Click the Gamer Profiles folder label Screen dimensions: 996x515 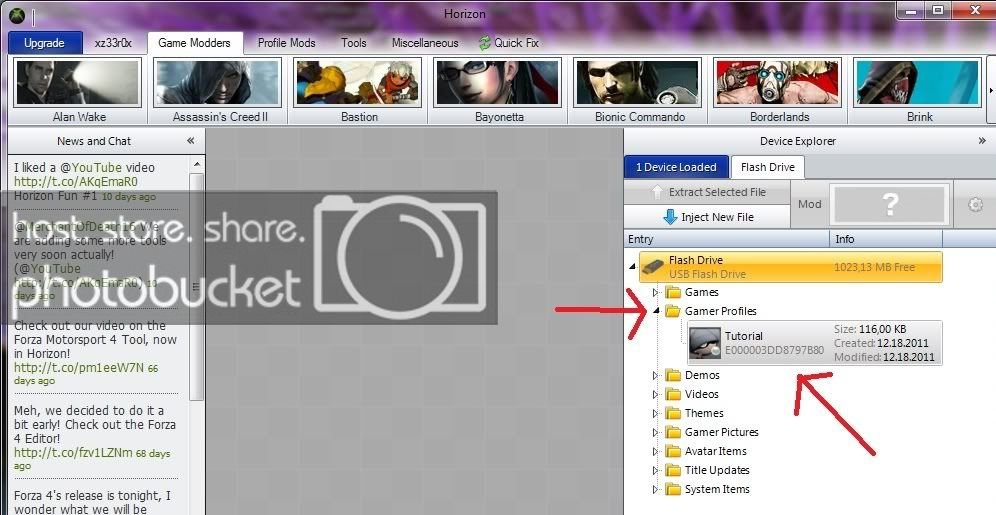pos(720,311)
